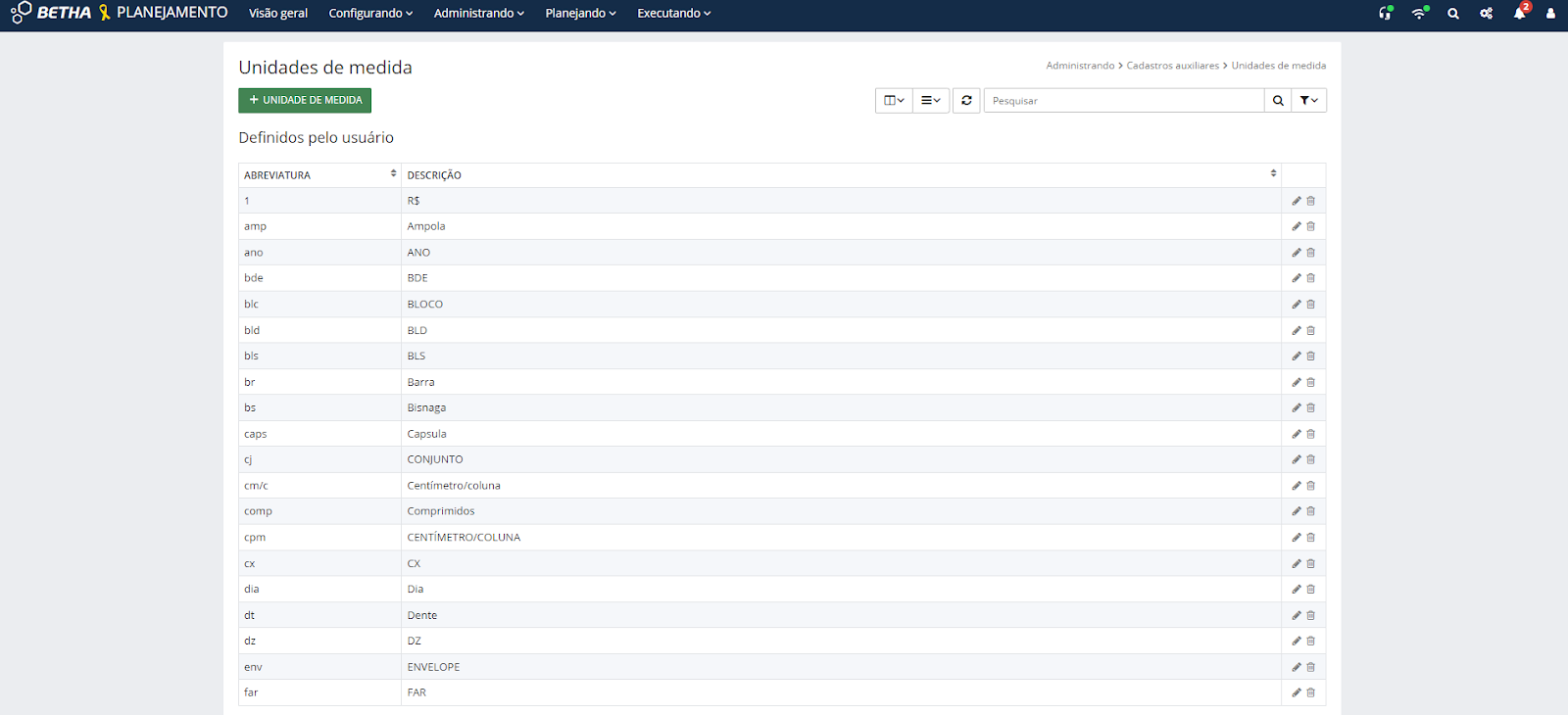
Task: Edit the ENVELOPE row
Action: click(x=1297, y=667)
